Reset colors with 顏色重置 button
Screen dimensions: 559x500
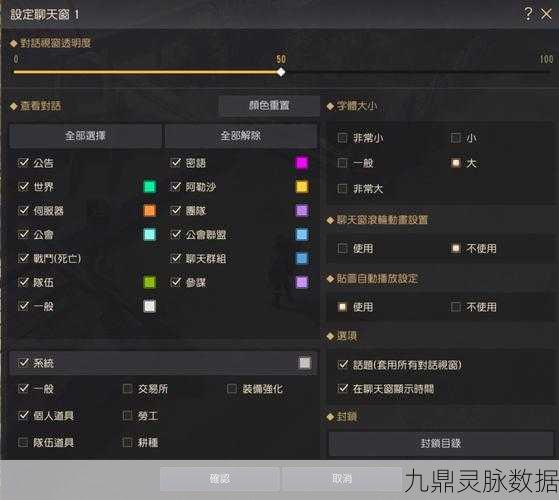269,105
